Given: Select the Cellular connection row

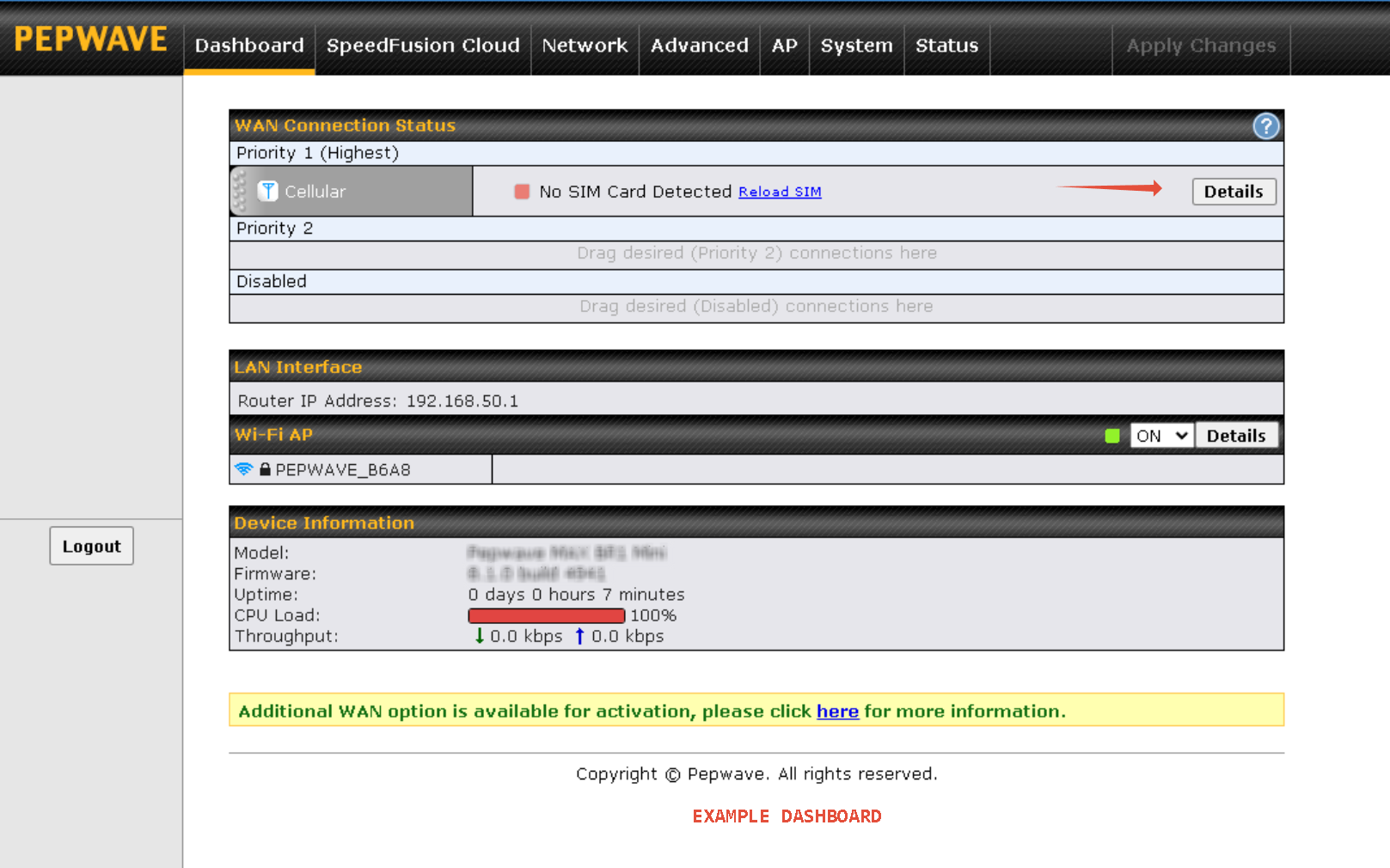Looking at the screenshot, I should 756,191.
